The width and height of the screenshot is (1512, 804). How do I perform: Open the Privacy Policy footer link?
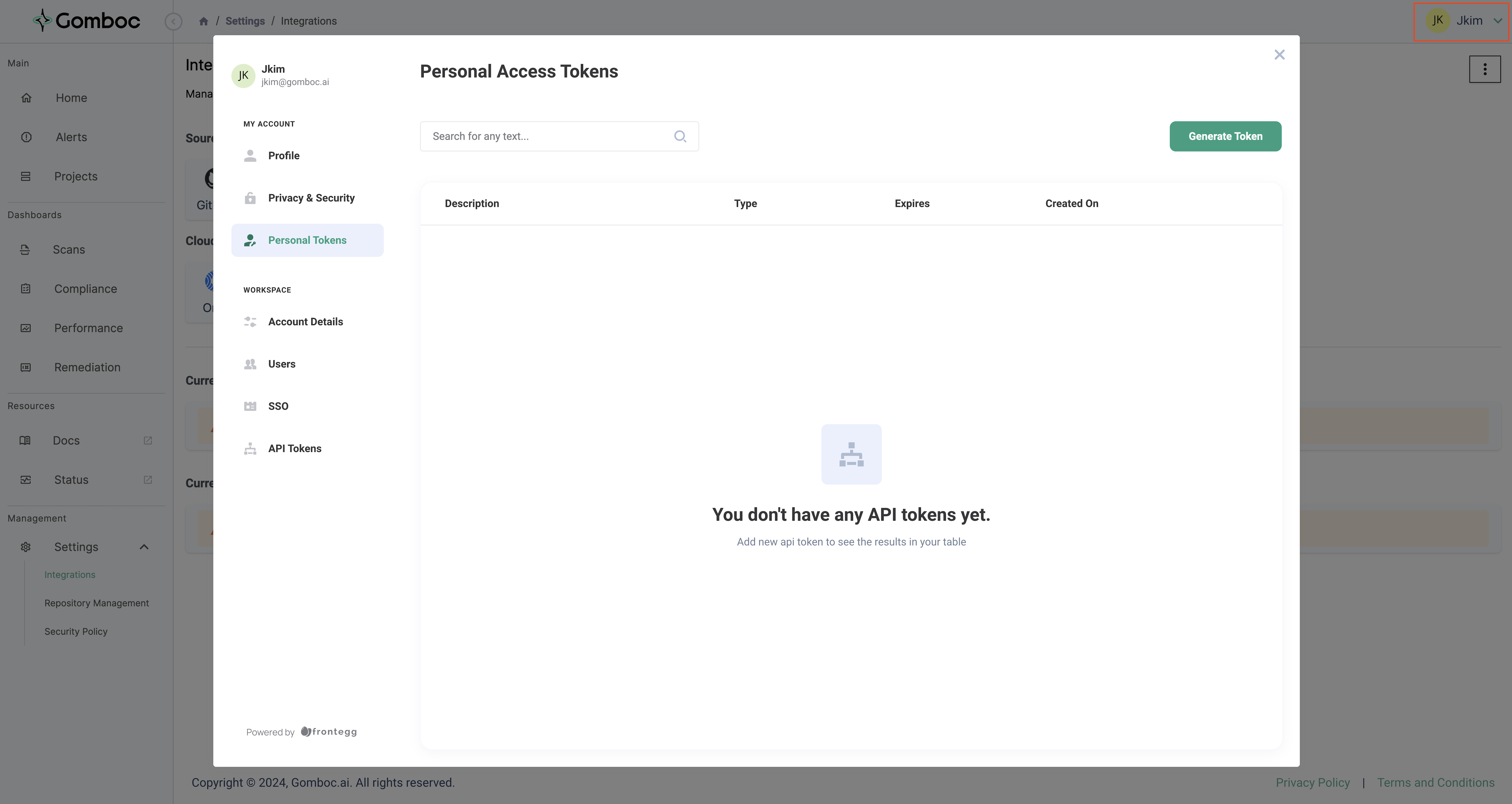pyautogui.click(x=1313, y=783)
